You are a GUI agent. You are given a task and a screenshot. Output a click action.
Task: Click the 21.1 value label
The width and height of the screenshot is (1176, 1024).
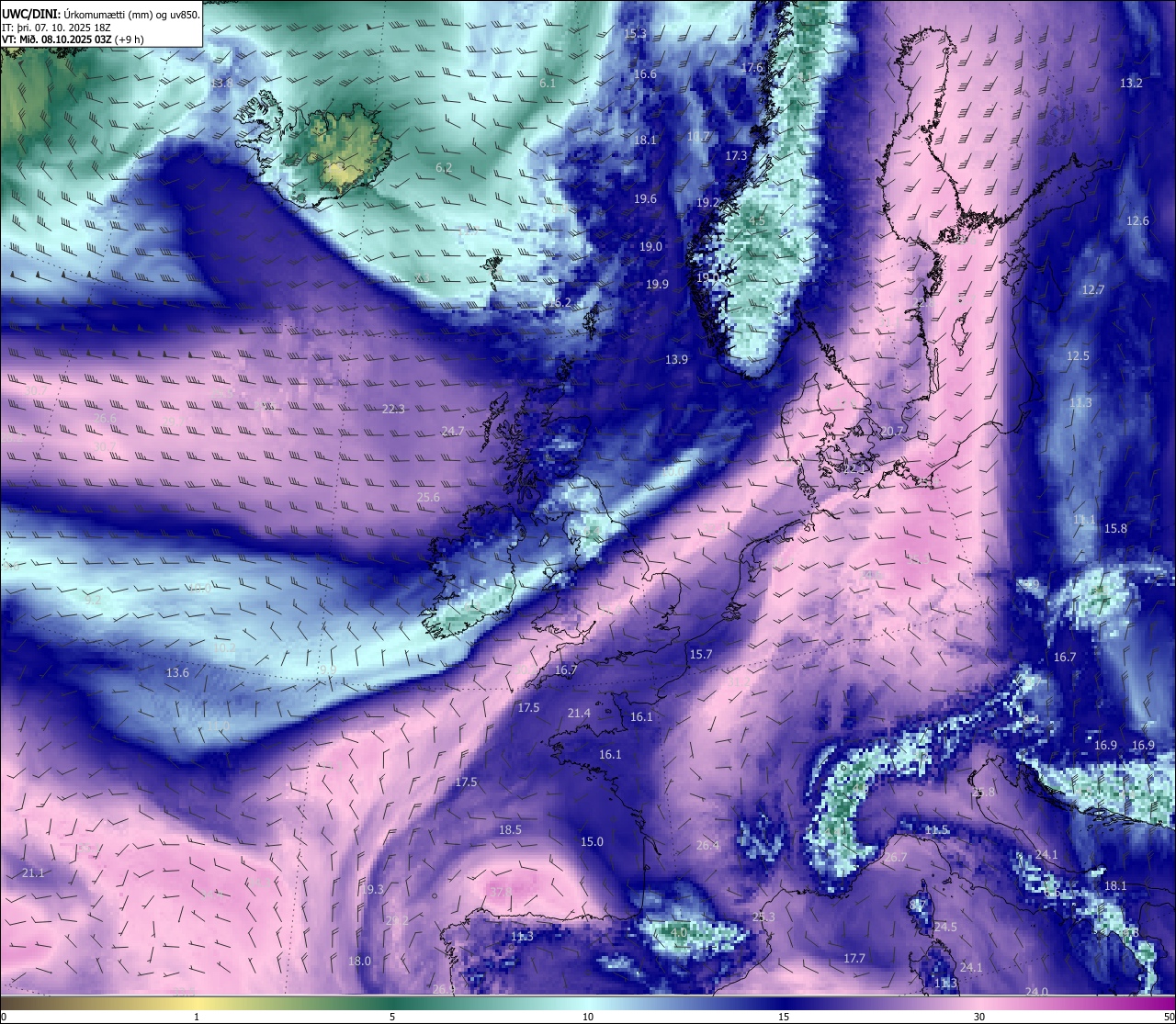[x=32, y=873]
